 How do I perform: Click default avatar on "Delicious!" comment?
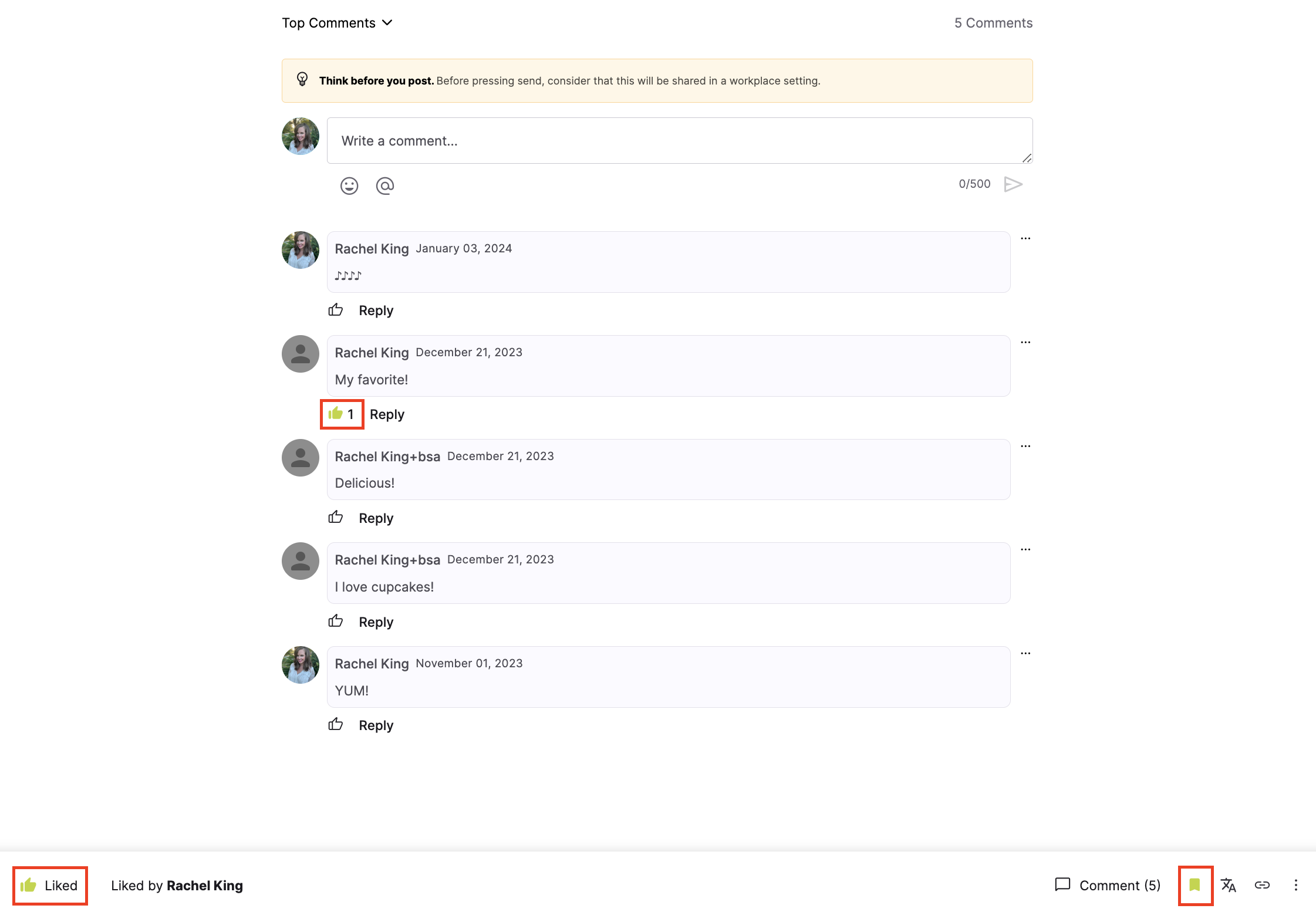pyautogui.click(x=301, y=458)
